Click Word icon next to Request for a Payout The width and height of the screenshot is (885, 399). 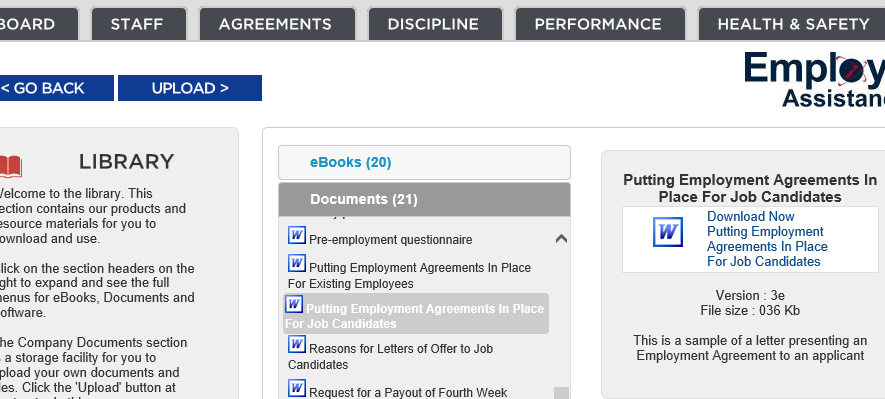click(x=297, y=388)
